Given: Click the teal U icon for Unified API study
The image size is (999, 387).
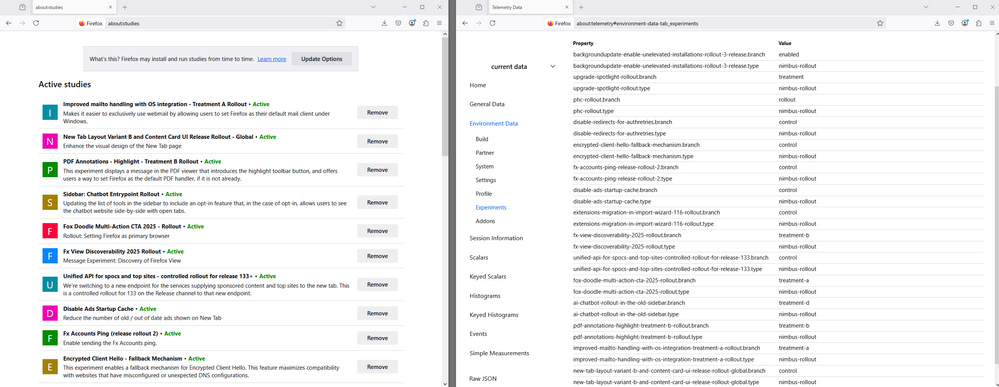Looking at the screenshot, I should click(x=49, y=284).
